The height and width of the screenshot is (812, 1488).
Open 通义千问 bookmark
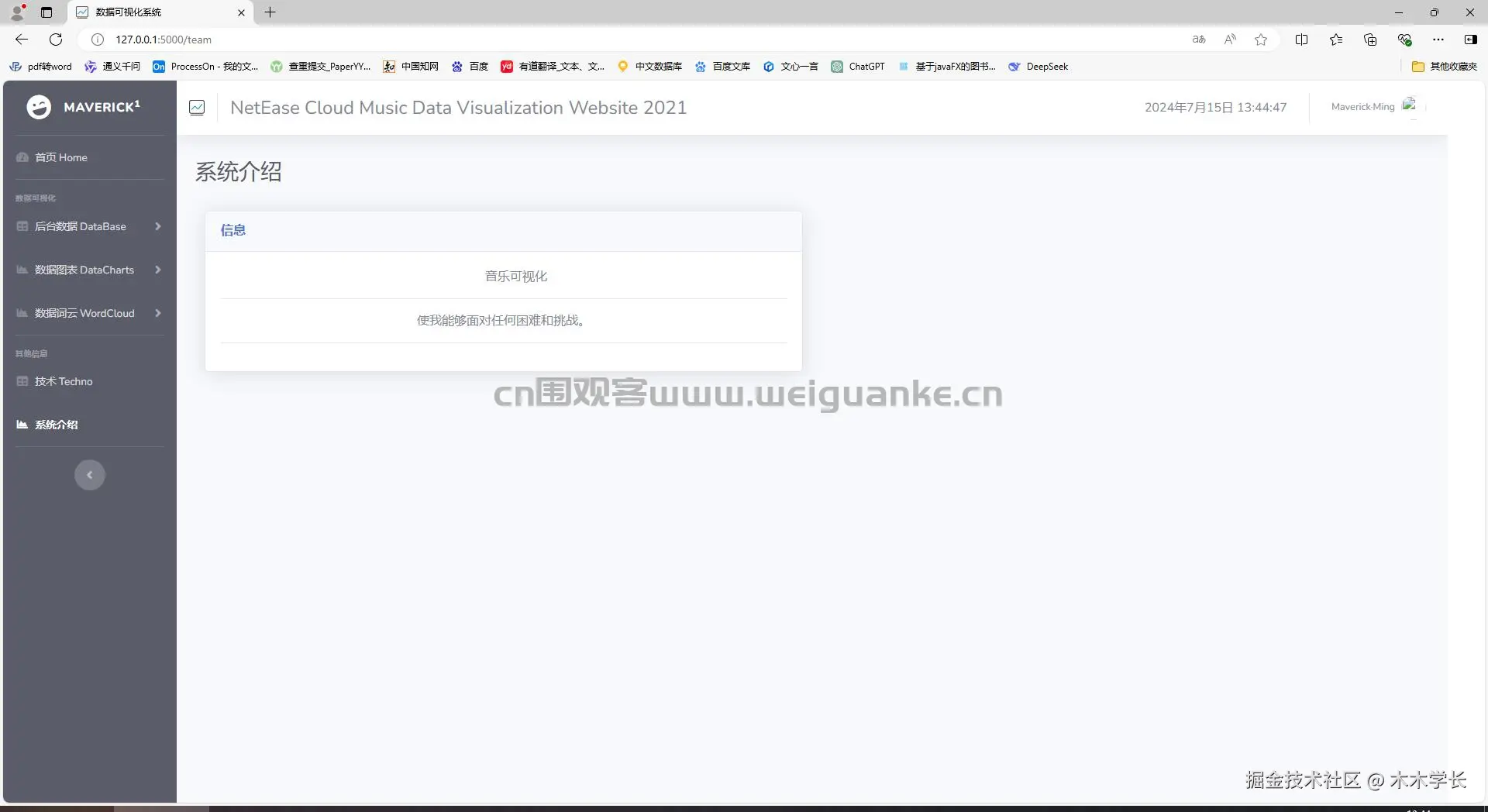pos(112,67)
